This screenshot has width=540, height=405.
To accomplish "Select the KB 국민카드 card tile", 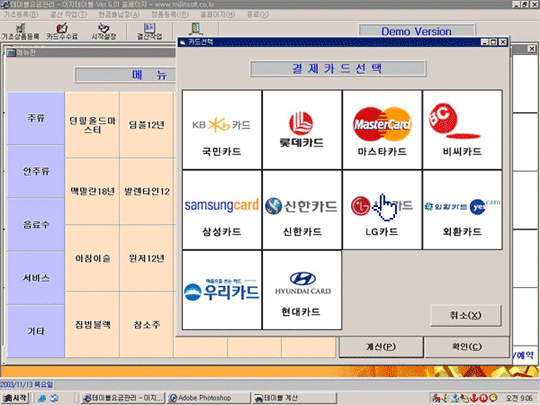I will click(x=222, y=130).
